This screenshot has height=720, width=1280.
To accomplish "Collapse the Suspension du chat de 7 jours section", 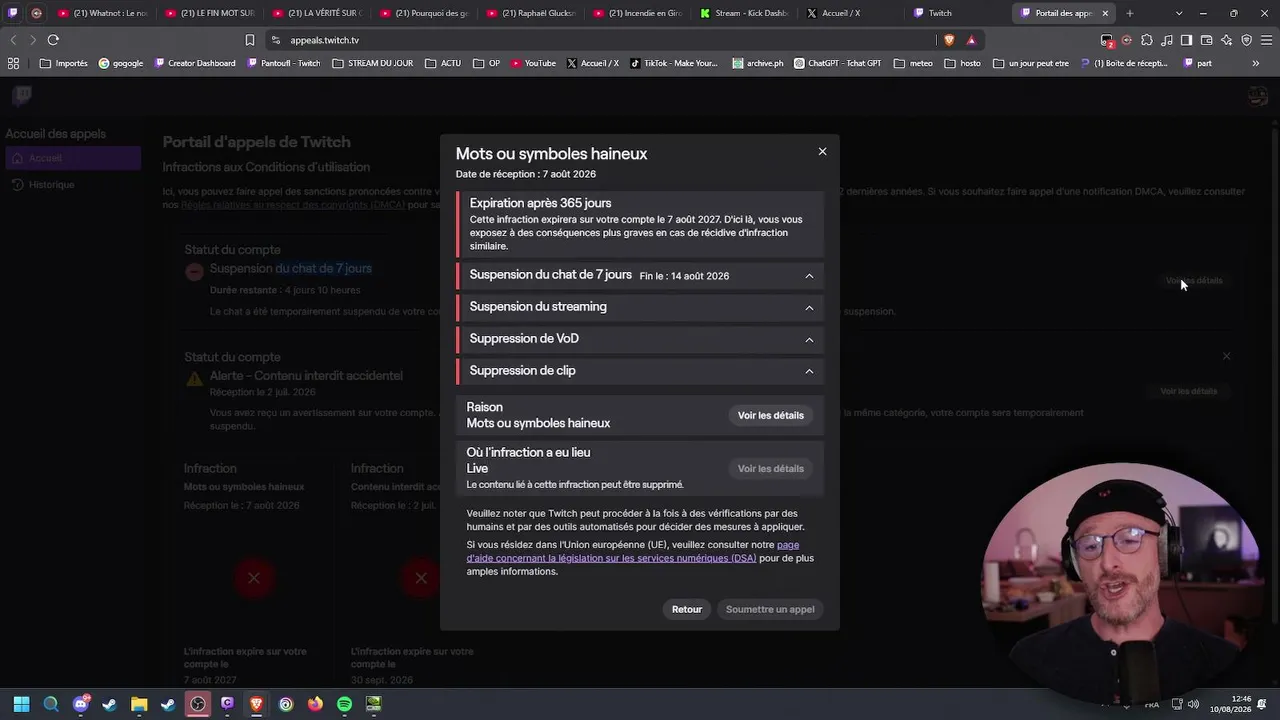I will point(809,276).
